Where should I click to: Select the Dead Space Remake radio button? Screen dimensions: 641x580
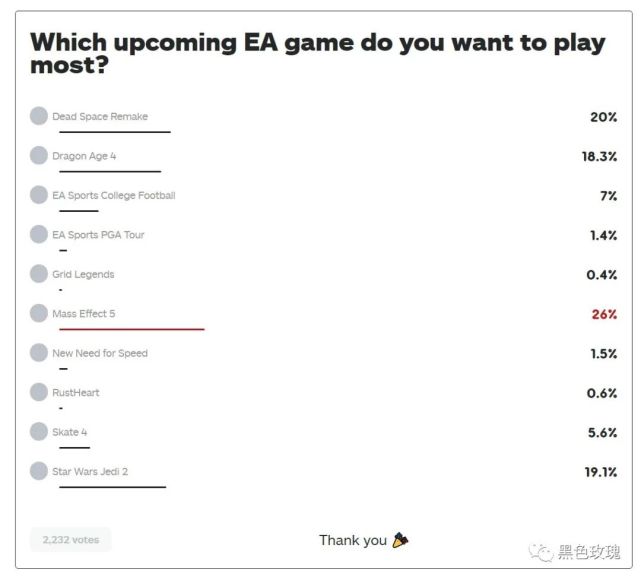(39, 116)
